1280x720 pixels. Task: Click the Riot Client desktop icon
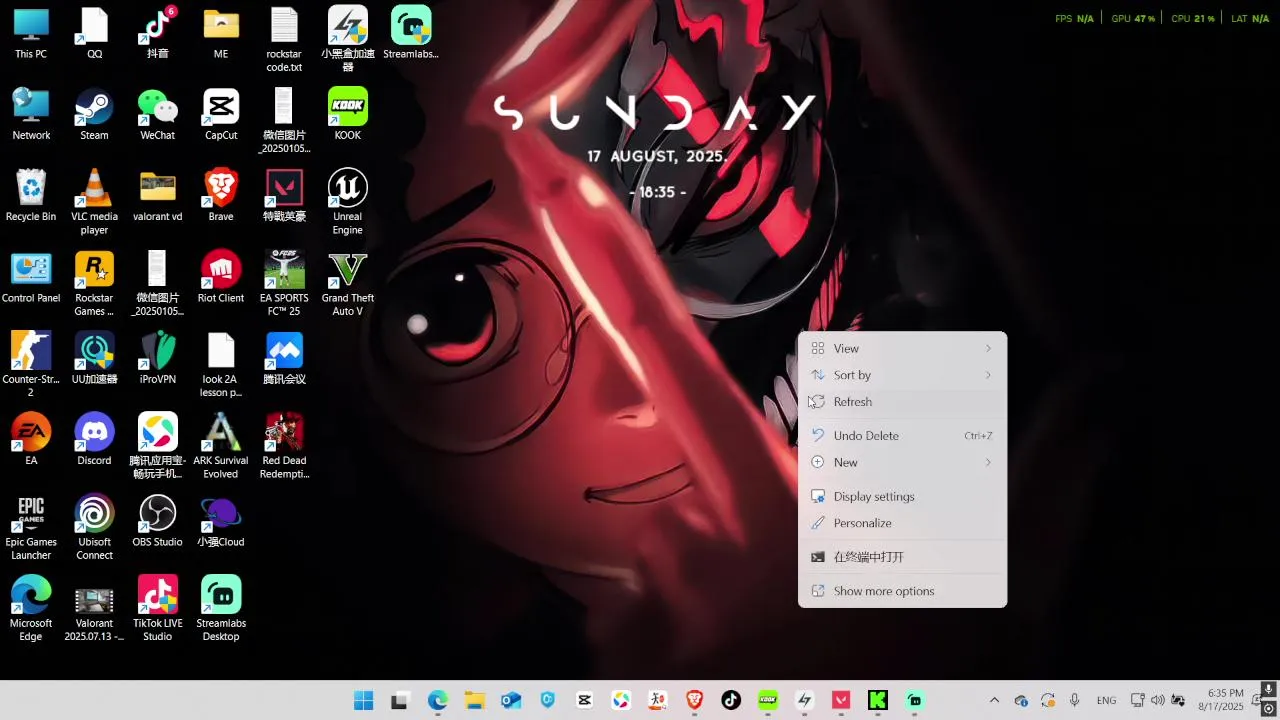[221, 277]
